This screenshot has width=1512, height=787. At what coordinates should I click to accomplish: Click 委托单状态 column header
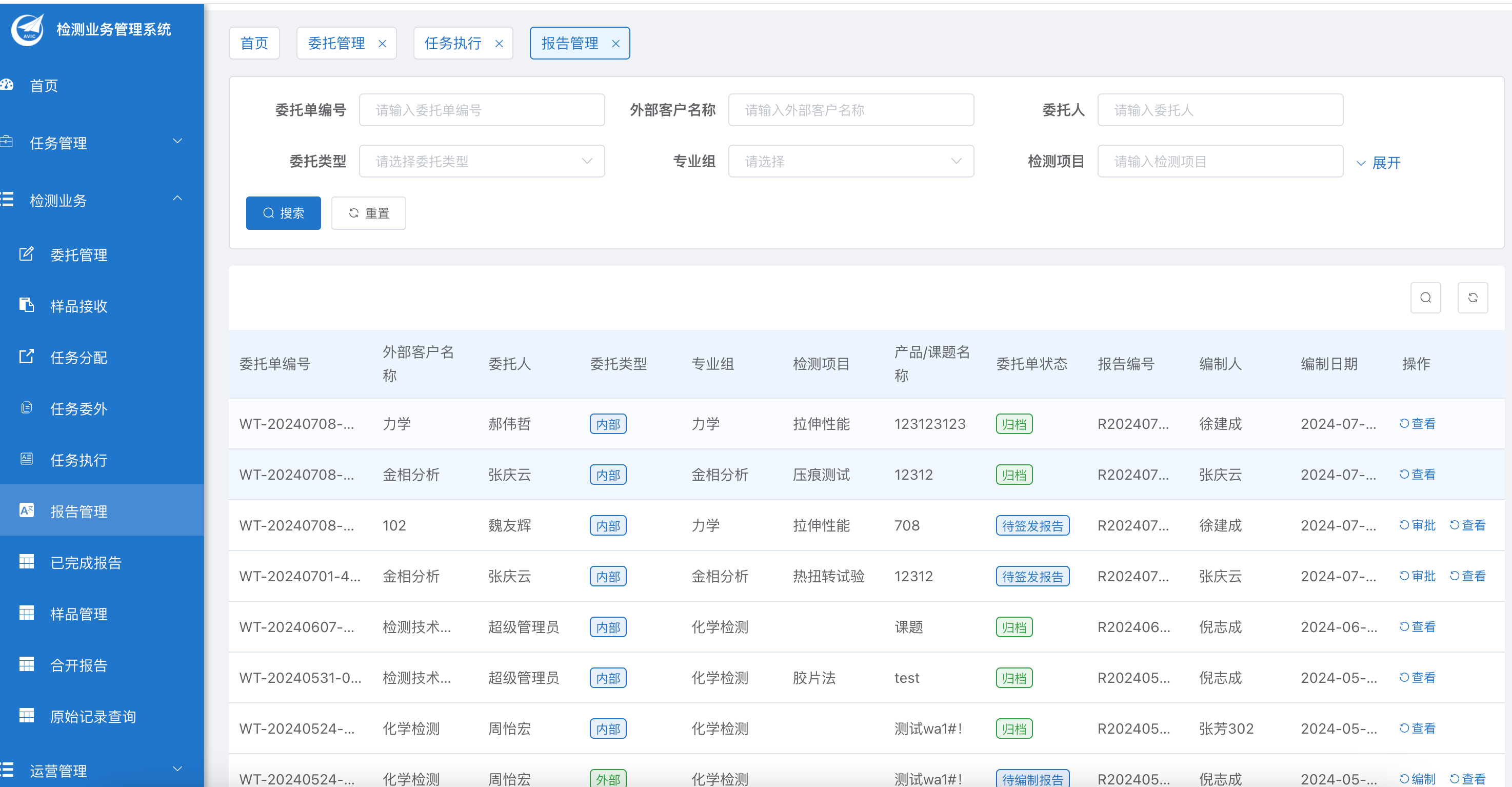[x=1031, y=364]
